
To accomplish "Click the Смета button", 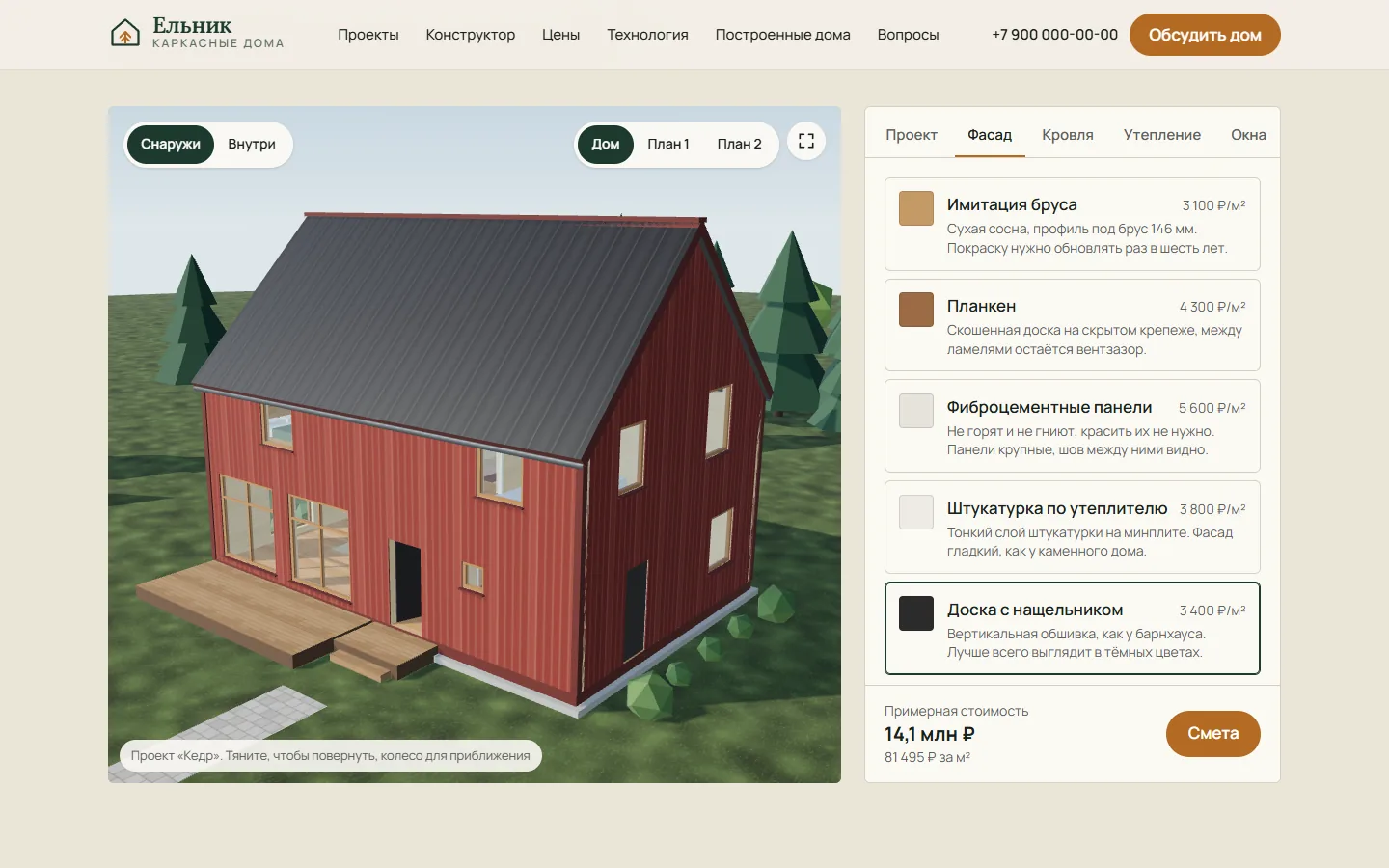I will coord(1213,734).
